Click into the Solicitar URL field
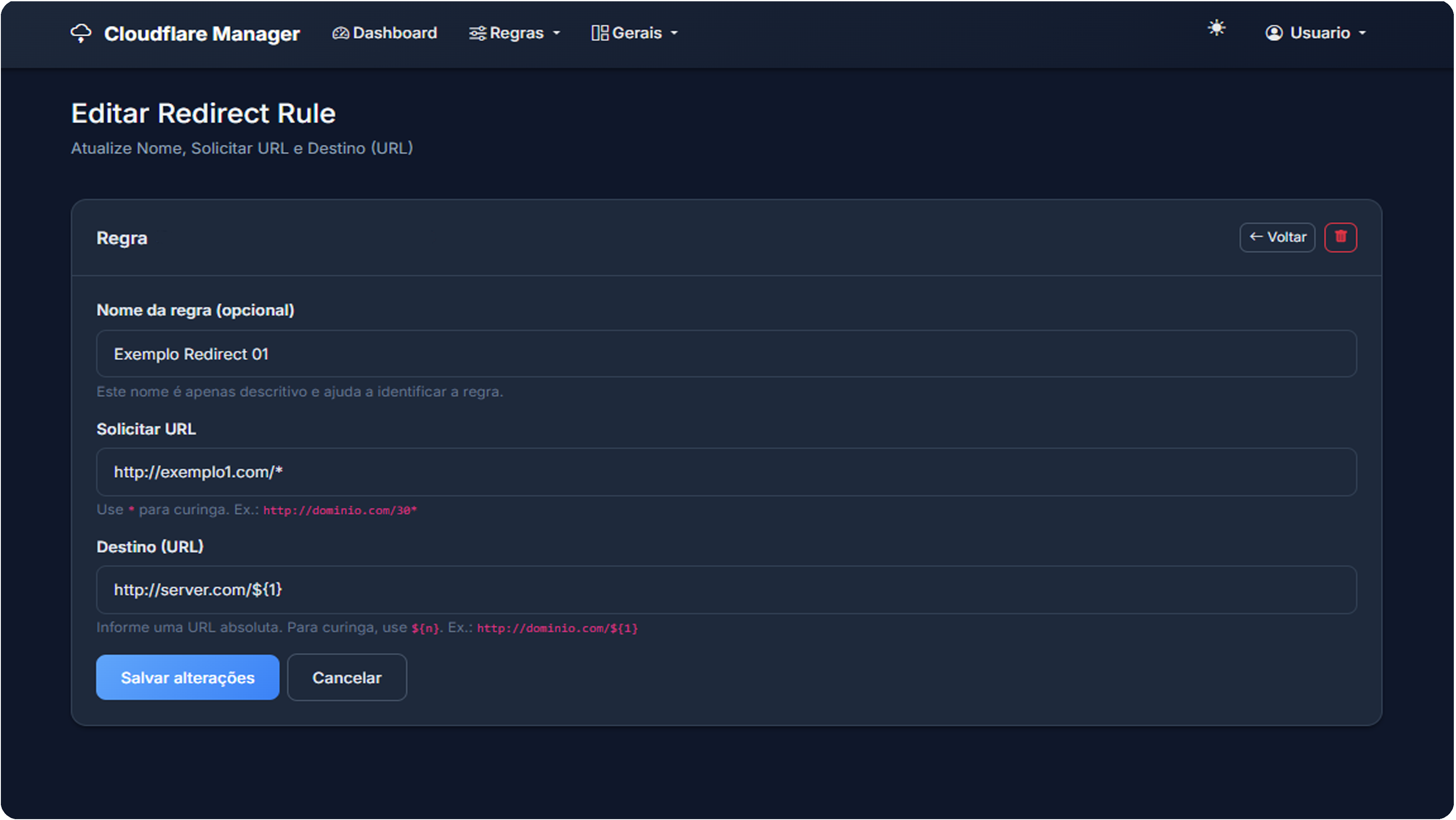Viewport: 1456px width, 820px height. click(726, 472)
